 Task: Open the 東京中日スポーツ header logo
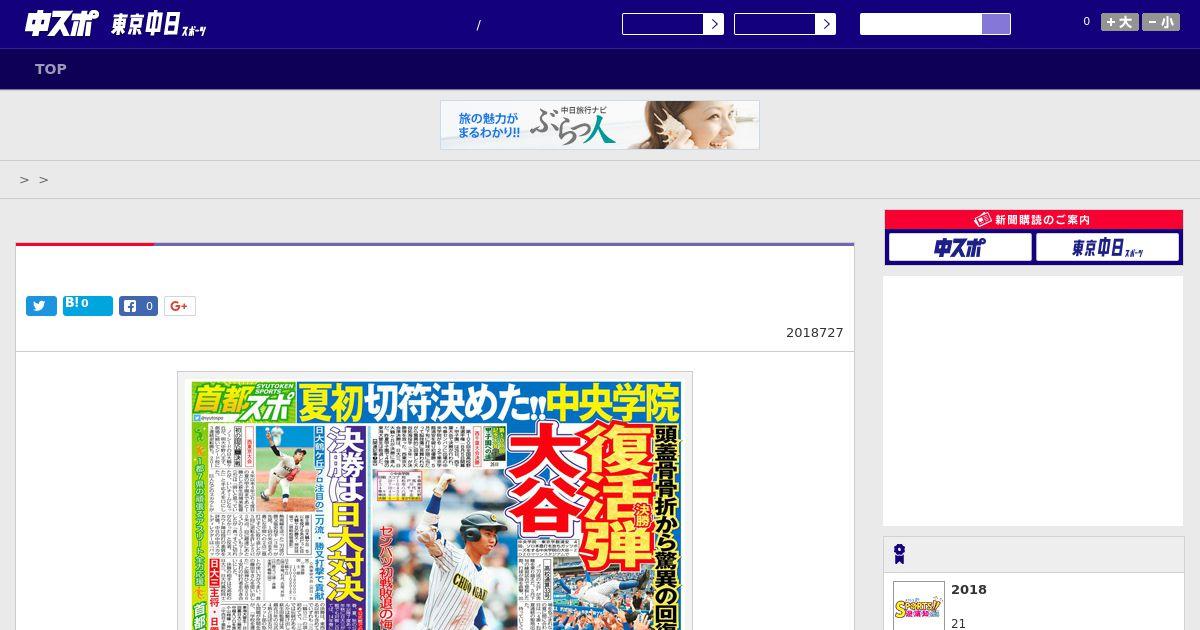coord(159,25)
